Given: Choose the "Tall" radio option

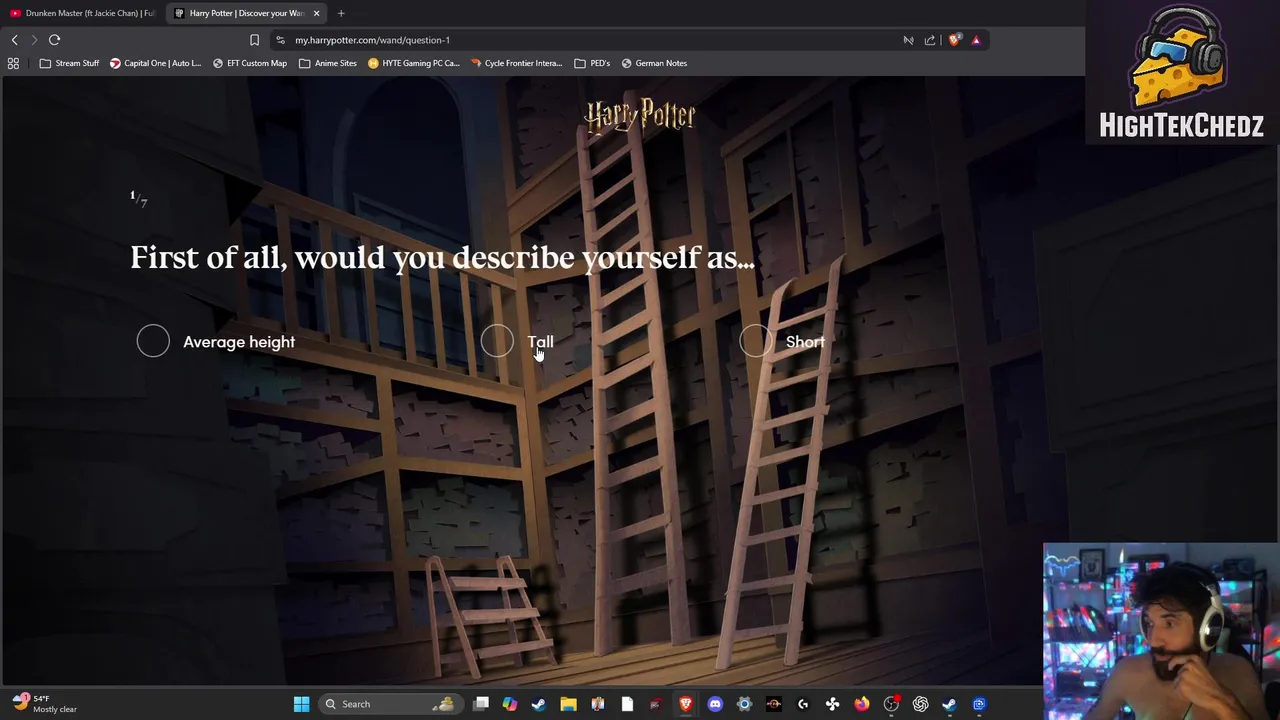Looking at the screenshot, I should (x=497, y=342).
